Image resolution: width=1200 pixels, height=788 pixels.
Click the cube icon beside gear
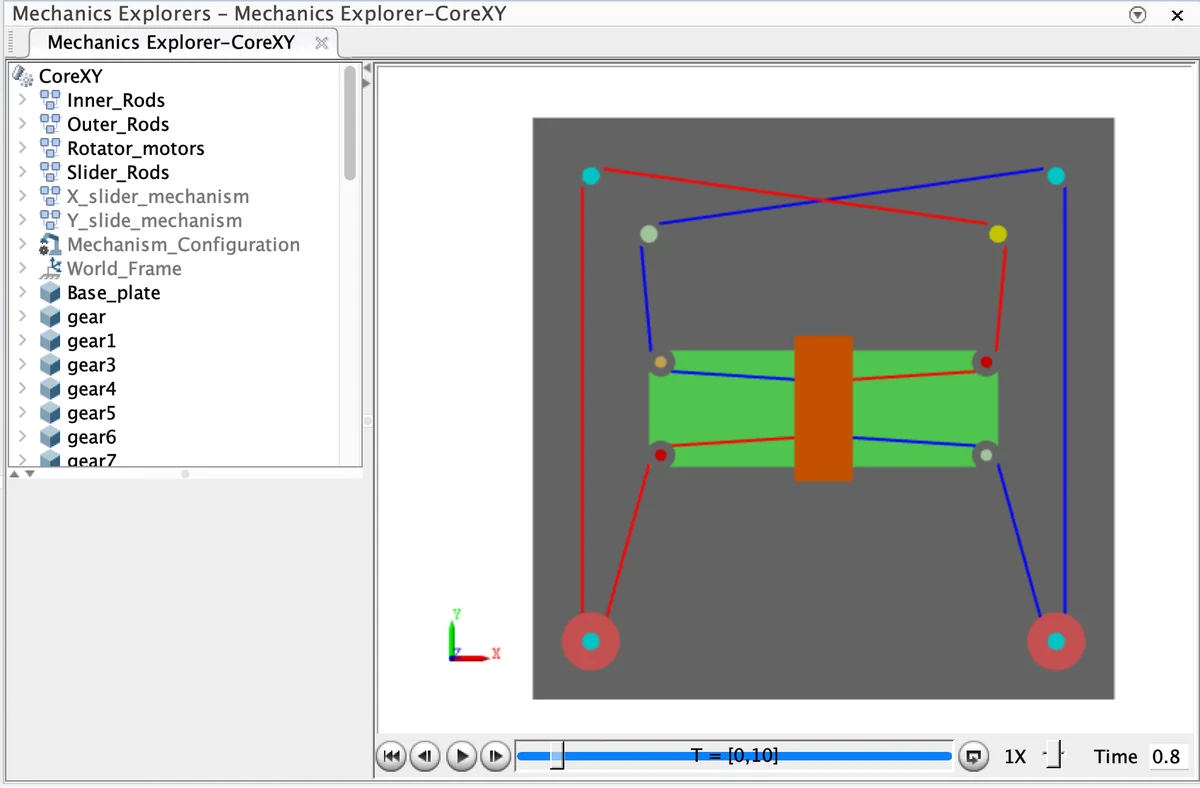pyautogui.click(x=50, y=317)
